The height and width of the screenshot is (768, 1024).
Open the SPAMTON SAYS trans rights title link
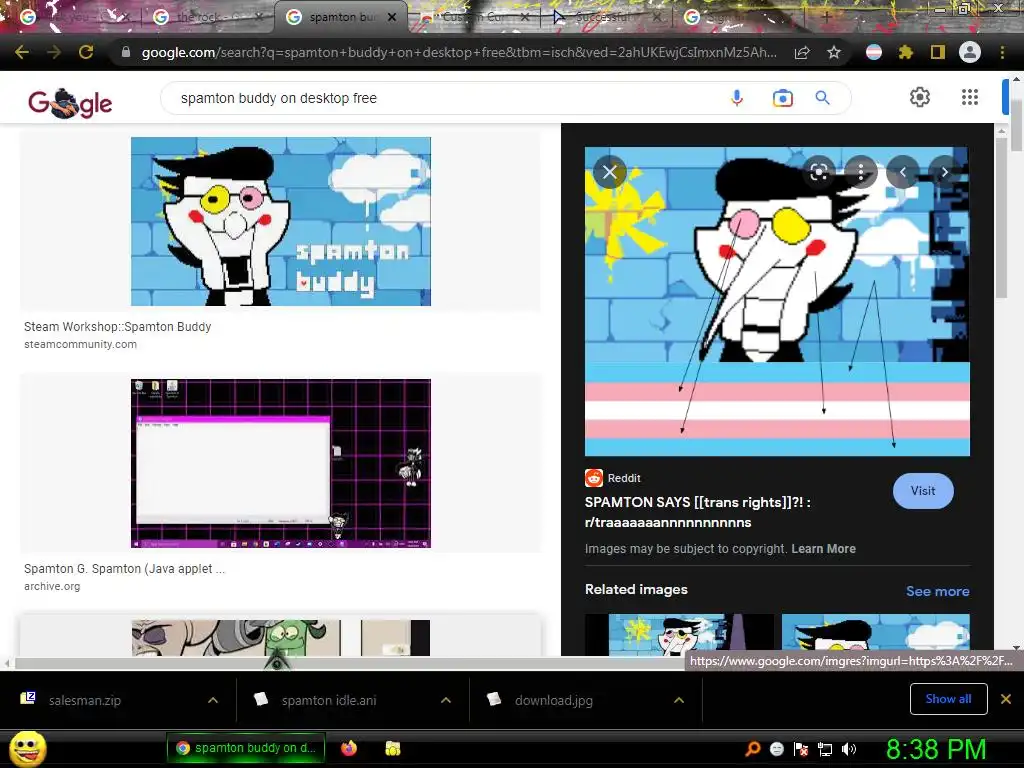[697, 512]
